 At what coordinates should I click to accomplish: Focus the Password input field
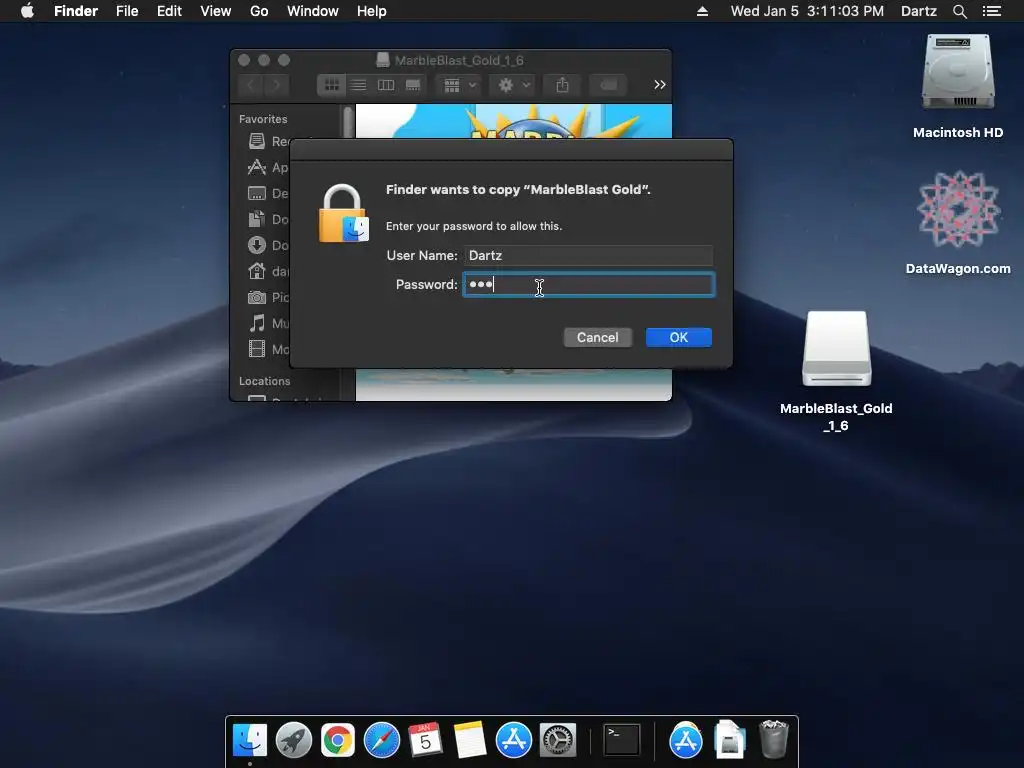tap(588, 285)
